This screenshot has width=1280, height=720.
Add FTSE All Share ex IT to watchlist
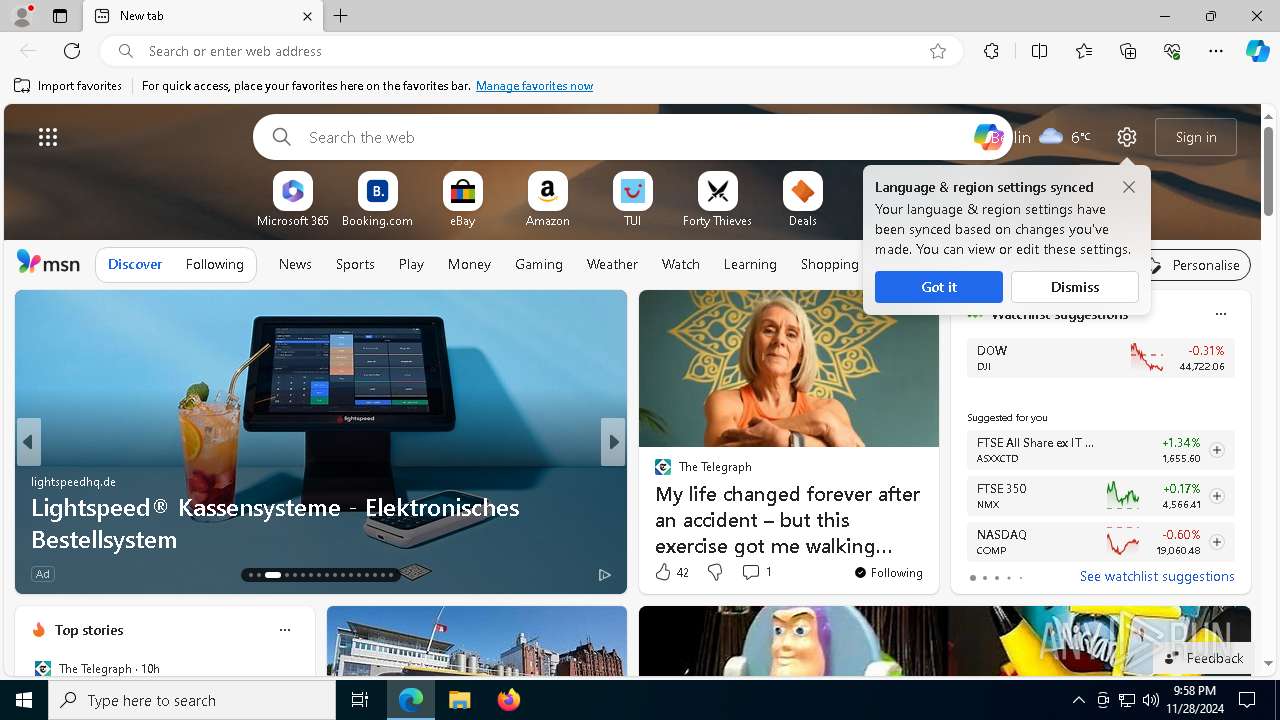[x=1217, y=450]
